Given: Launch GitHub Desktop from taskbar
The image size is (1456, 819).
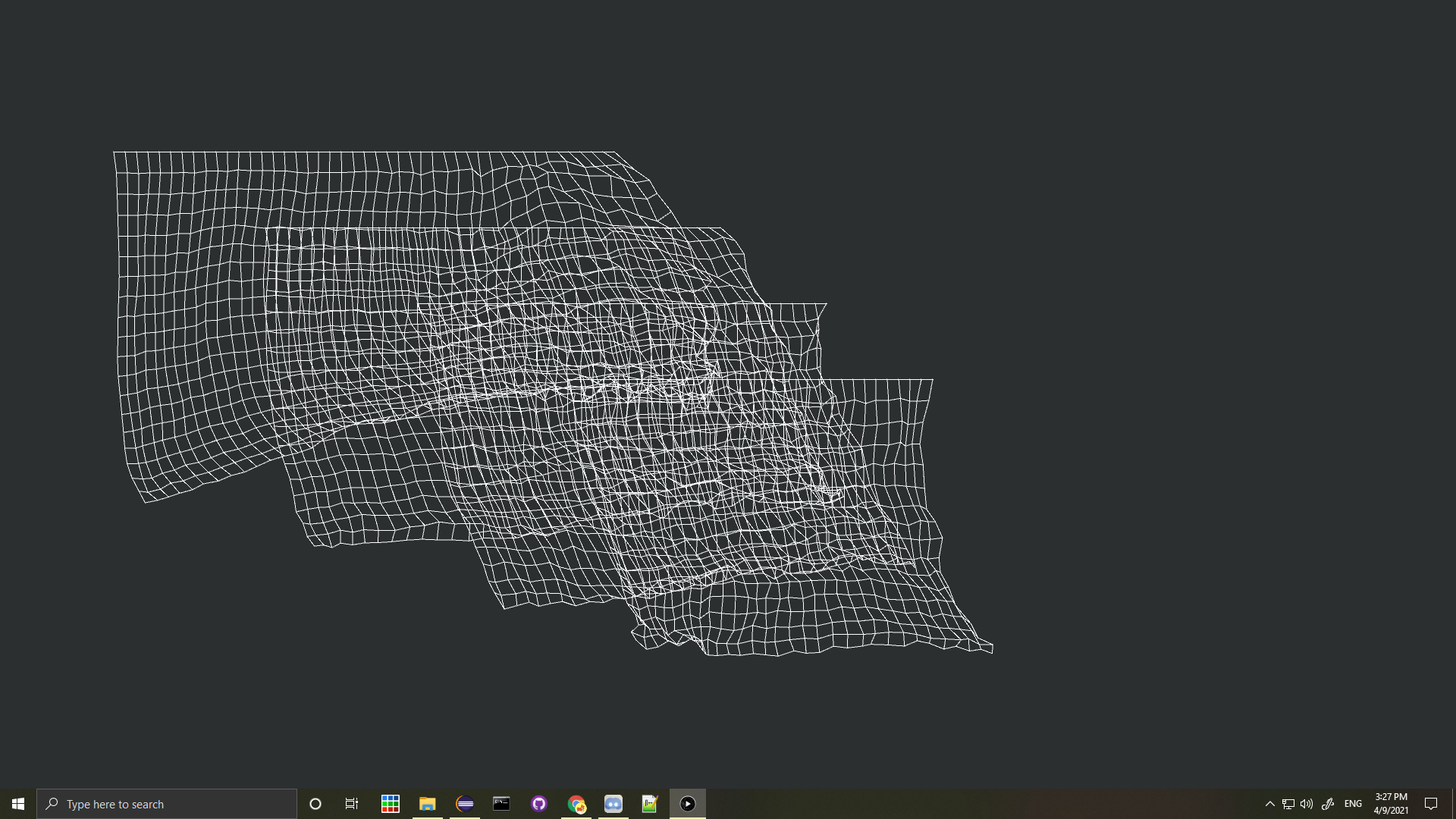Looking at the screenshot, I should (x=539, y=804).
